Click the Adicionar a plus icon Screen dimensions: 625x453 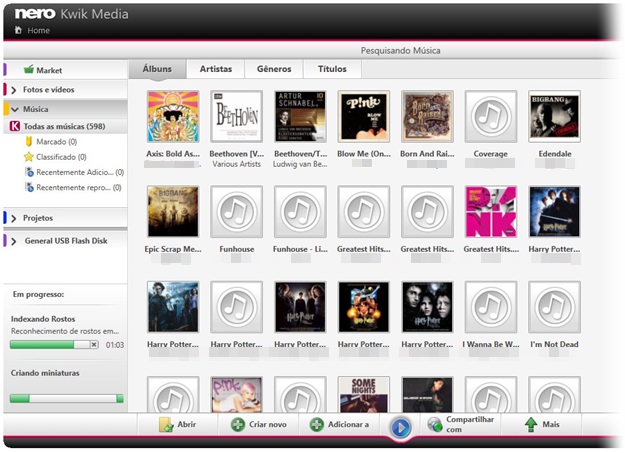click(x=317, y=425)
